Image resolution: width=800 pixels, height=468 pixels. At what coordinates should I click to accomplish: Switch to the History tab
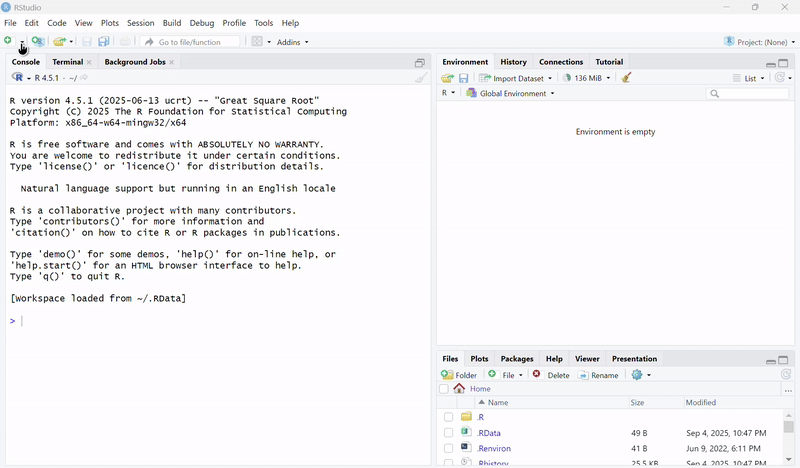click(513, 62)
